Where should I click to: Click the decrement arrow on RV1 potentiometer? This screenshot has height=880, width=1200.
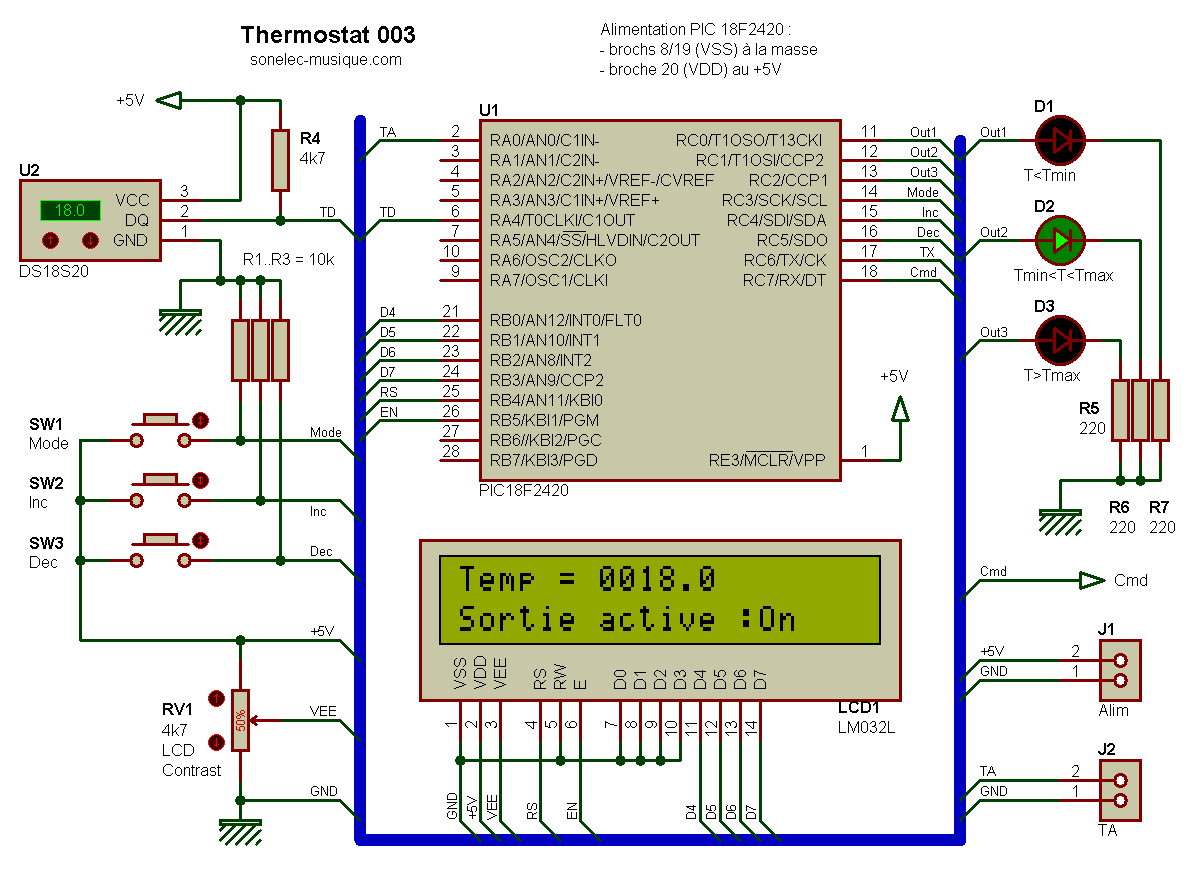pyautogui.click(x=214, y=742)
